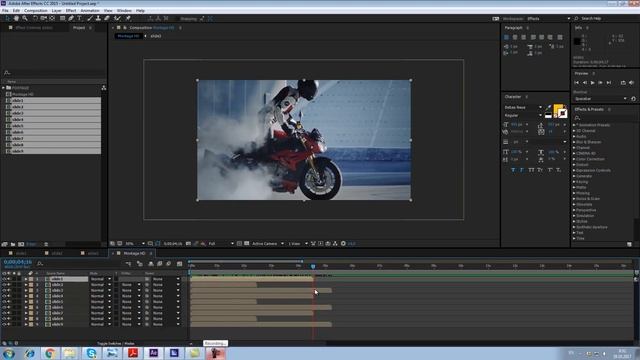Screen dimensions: 640x360
Task: Toggle visibility eye for slide2 layer
Action: point(4,285)
